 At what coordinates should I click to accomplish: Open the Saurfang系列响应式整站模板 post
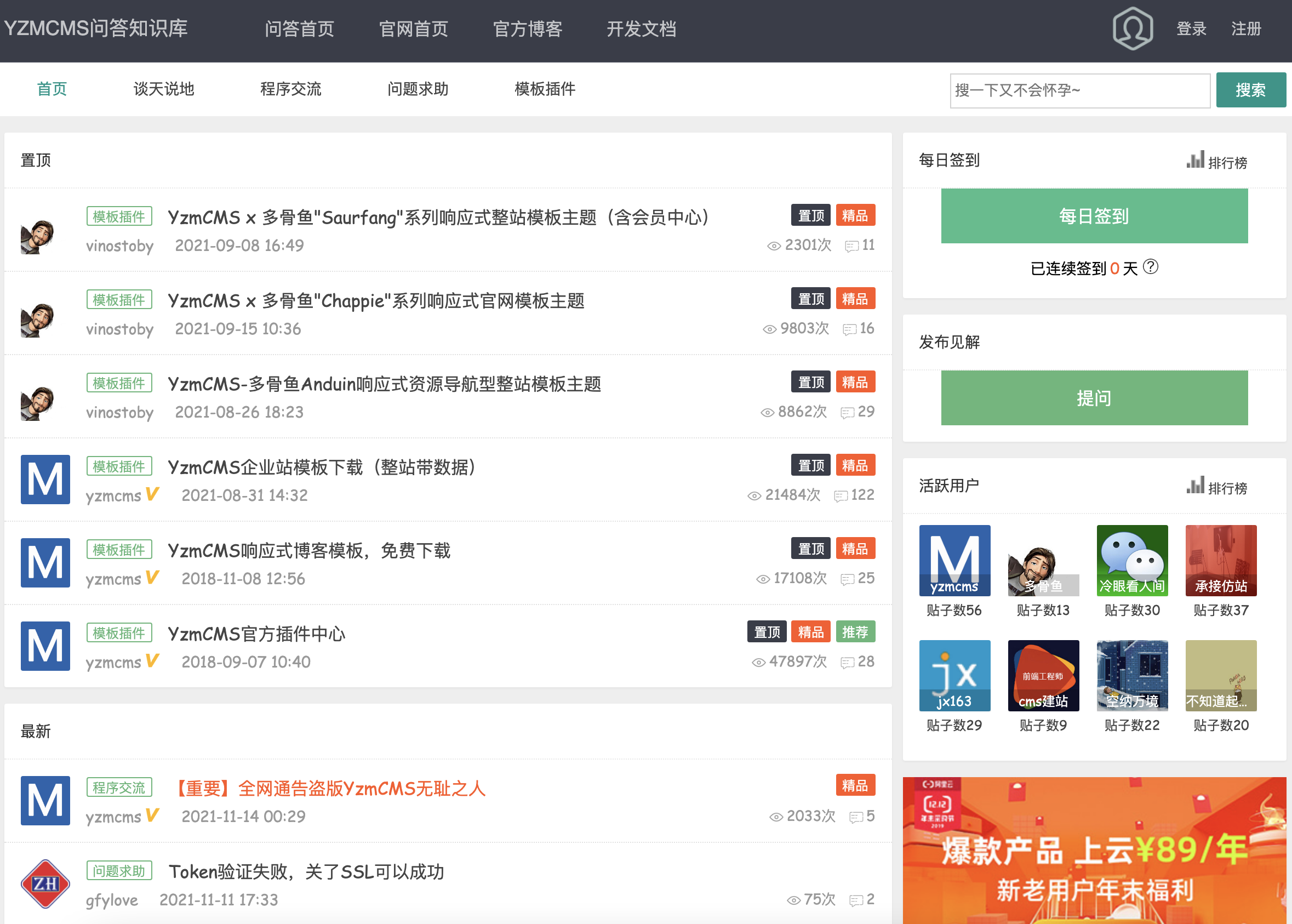[x=439, y=218]
